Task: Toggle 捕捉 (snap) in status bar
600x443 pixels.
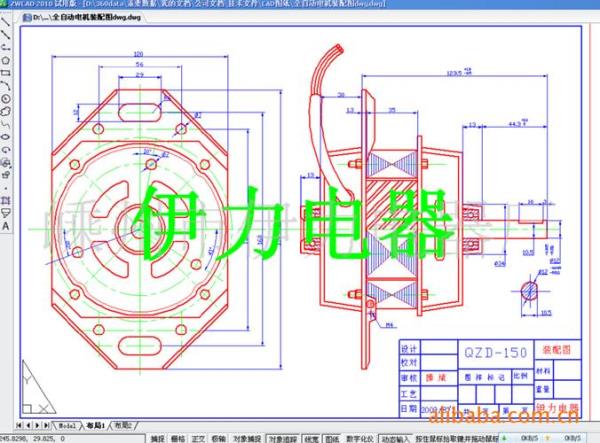Action: (157, 438)
